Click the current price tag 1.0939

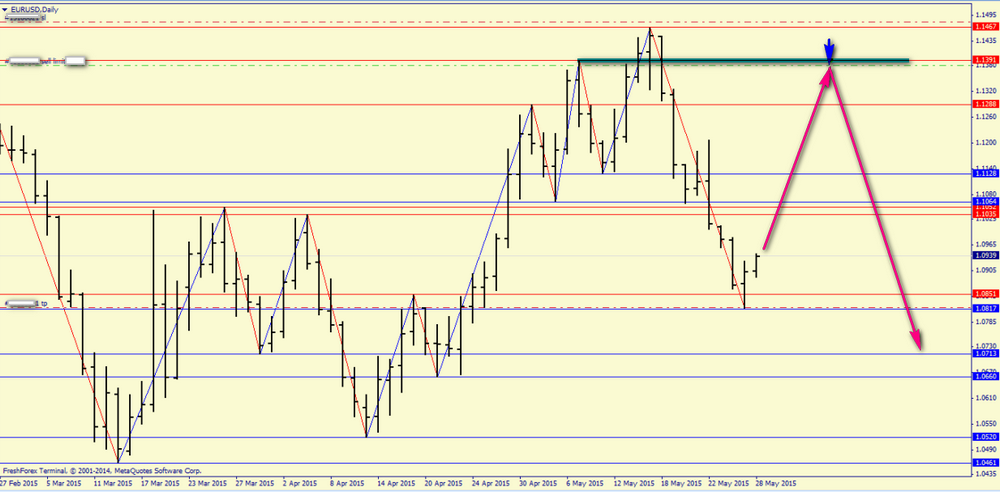coord(986,255)
